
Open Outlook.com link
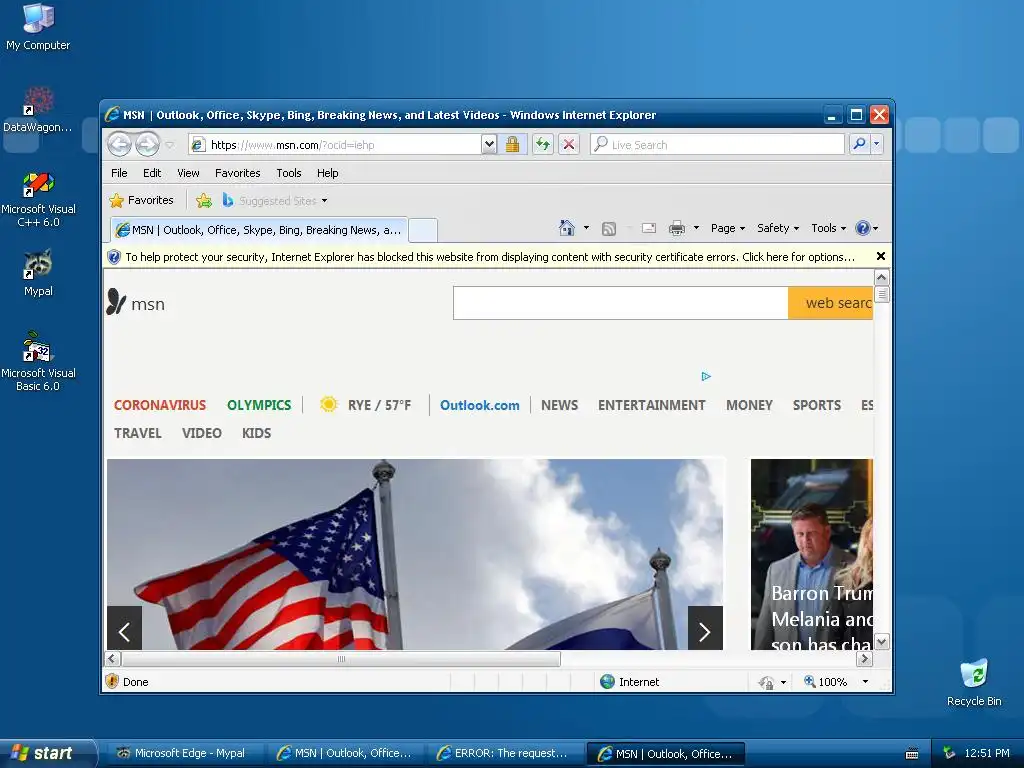pyautogui.click(x=480, y=405)
